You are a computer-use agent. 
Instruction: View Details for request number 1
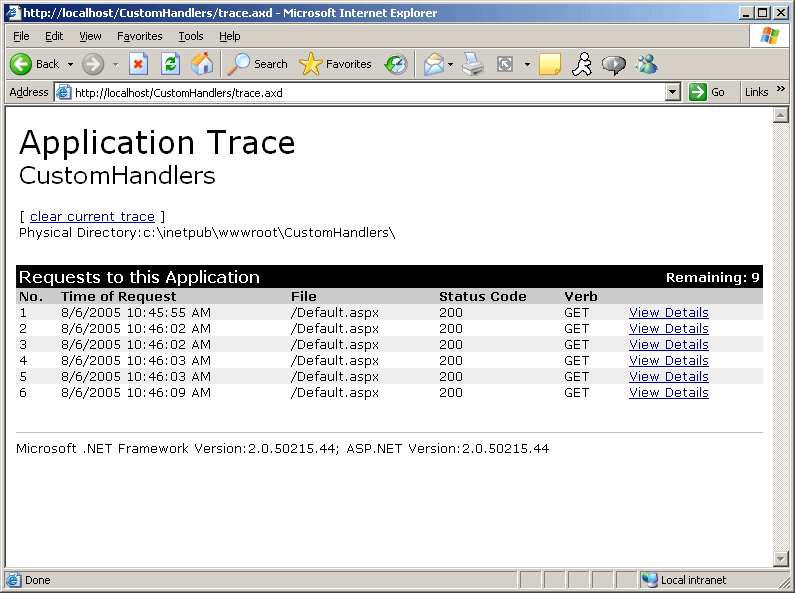click(x=668, y=312)
